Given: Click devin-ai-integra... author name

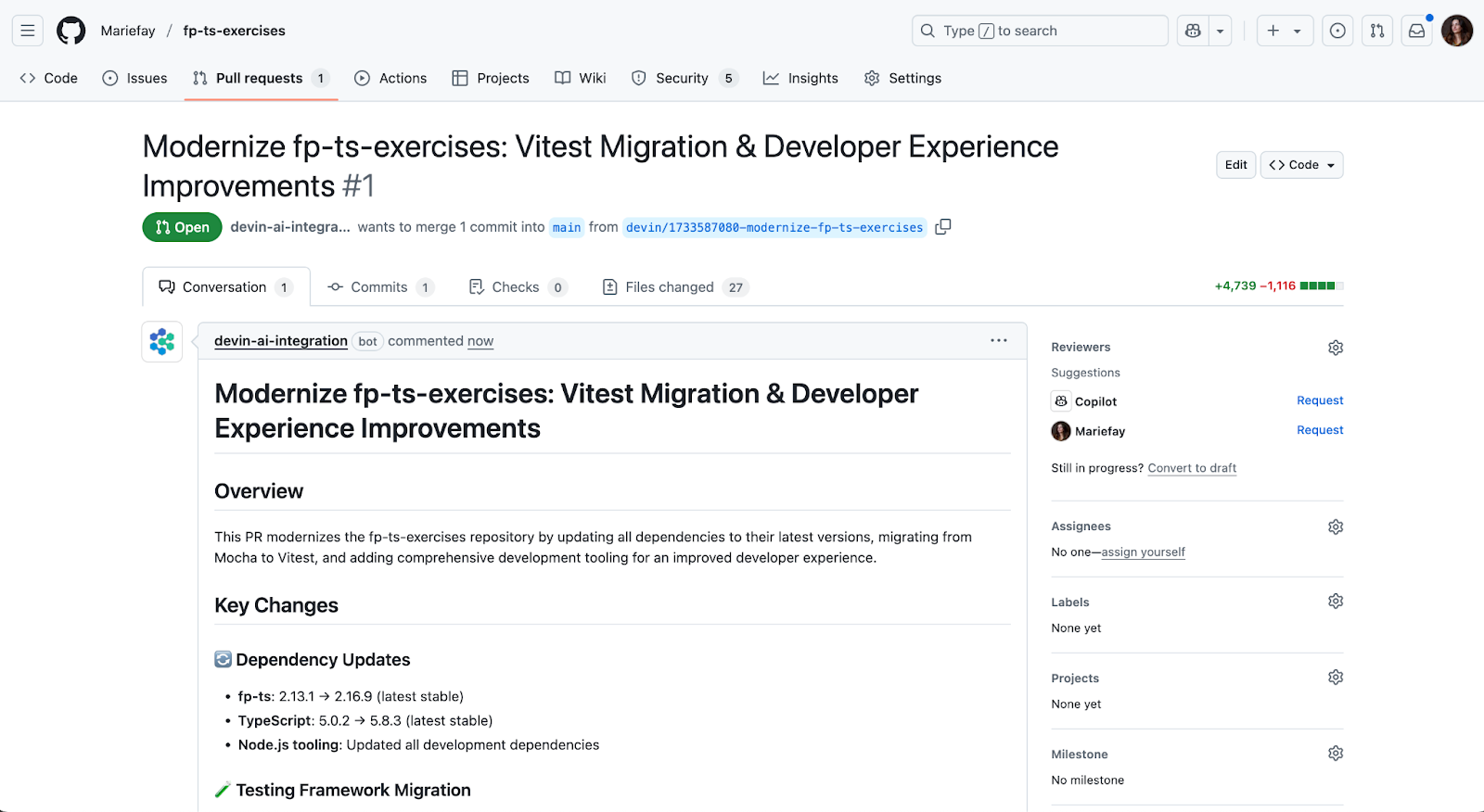Looking at the screenshot, I should tap(290, 227).
